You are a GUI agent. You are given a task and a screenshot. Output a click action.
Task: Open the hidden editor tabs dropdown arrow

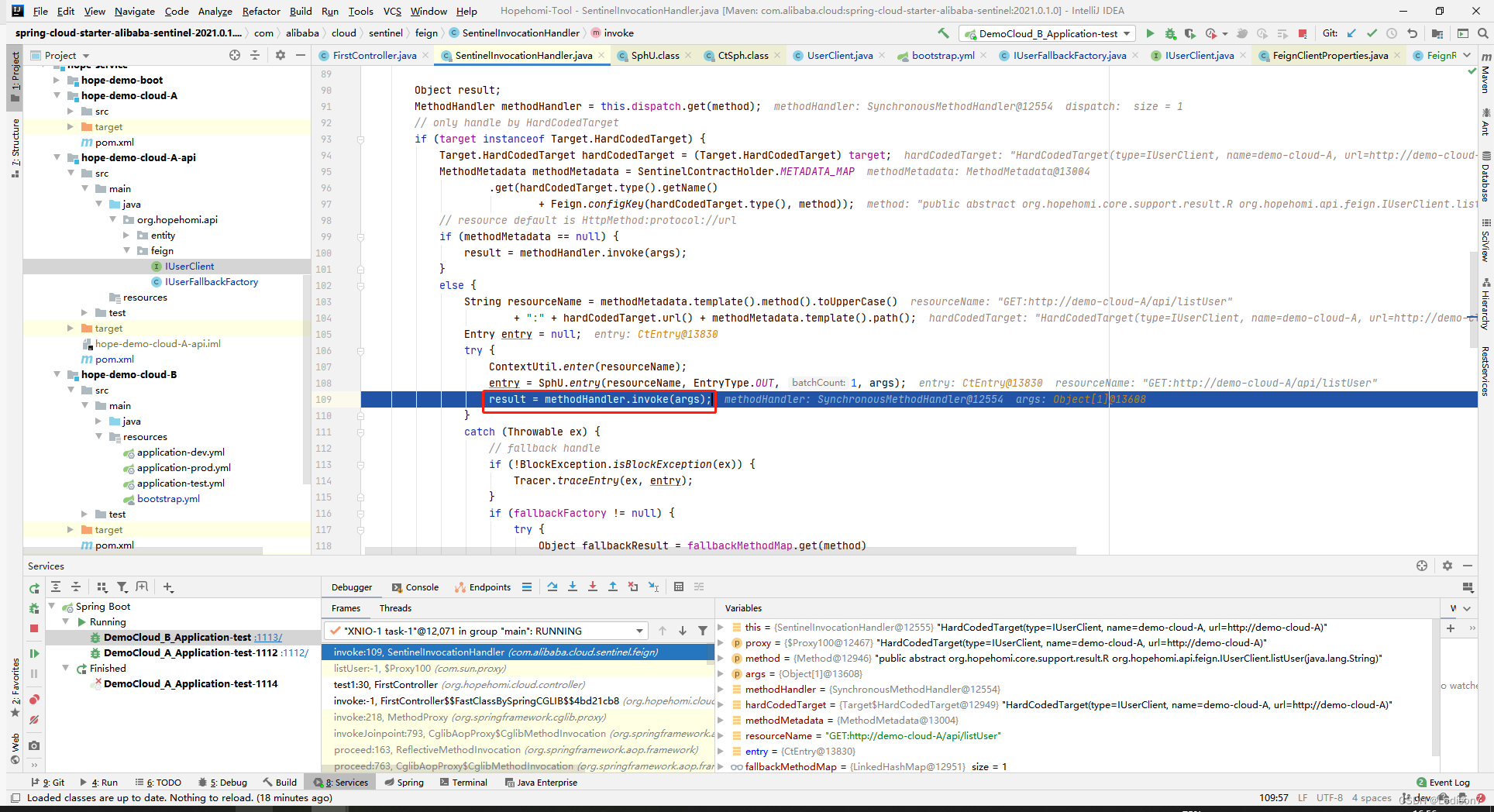tap(1467, 55)
